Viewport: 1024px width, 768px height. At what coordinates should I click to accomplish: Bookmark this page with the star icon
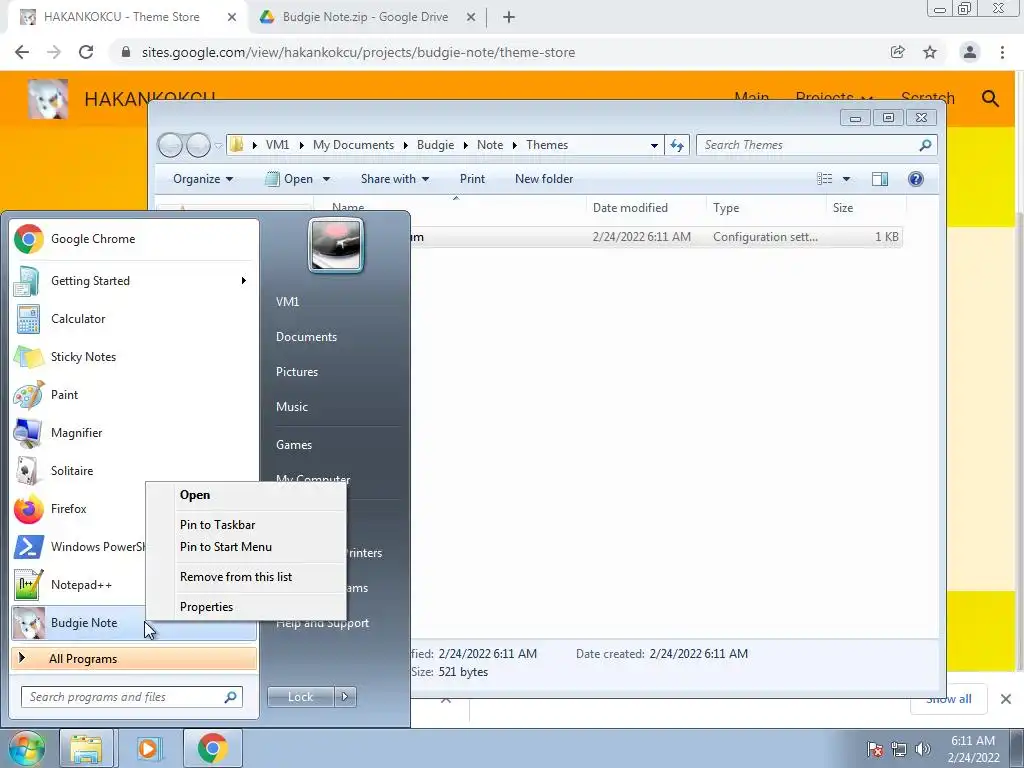coord(930,52)
